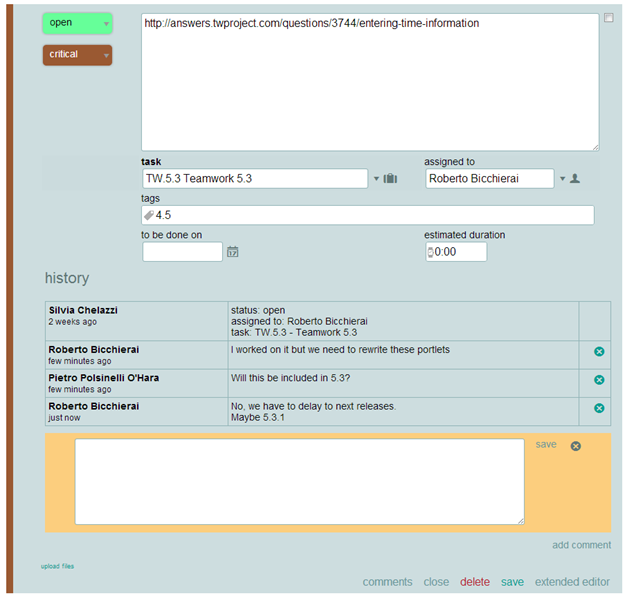
Task: Cancel new comment with X icon
Action: (x=576, y=446)
